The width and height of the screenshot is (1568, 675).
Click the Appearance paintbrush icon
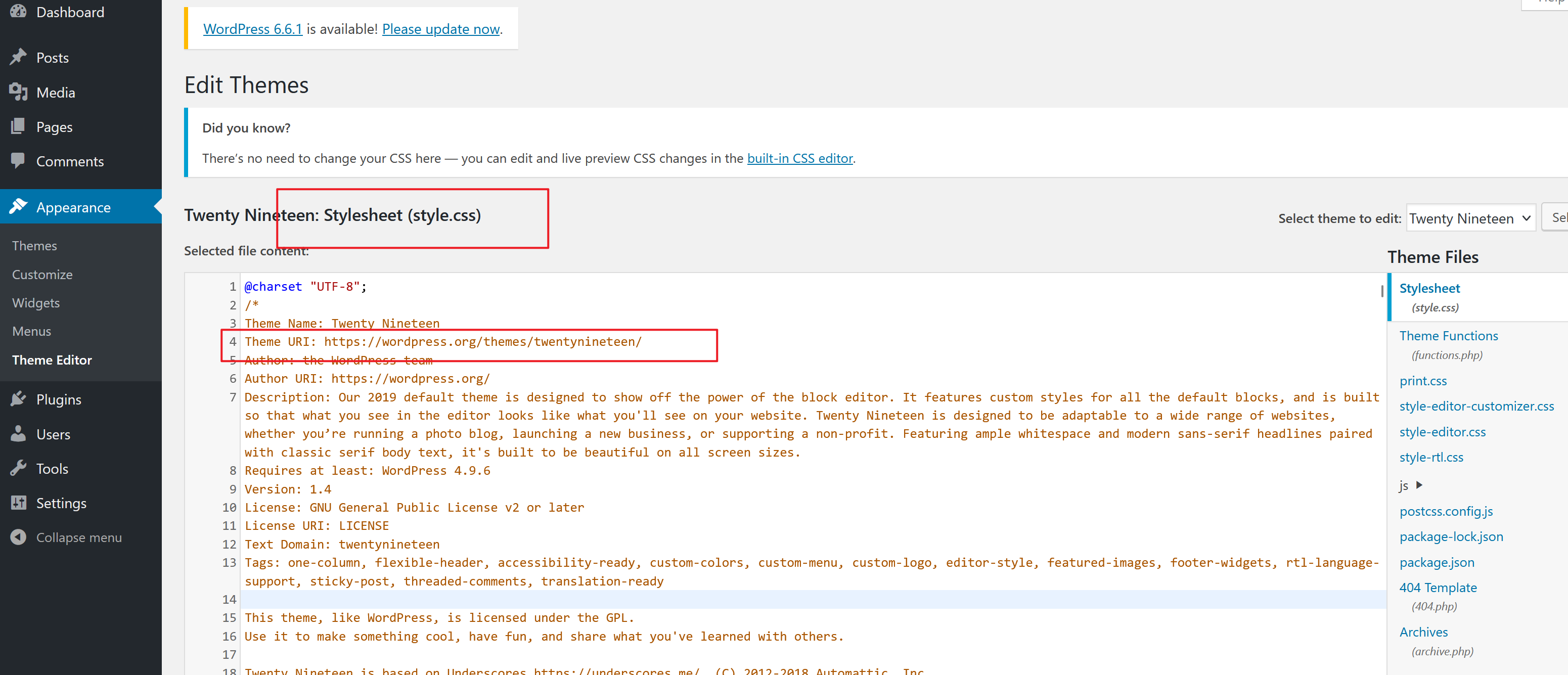point(18,206)
